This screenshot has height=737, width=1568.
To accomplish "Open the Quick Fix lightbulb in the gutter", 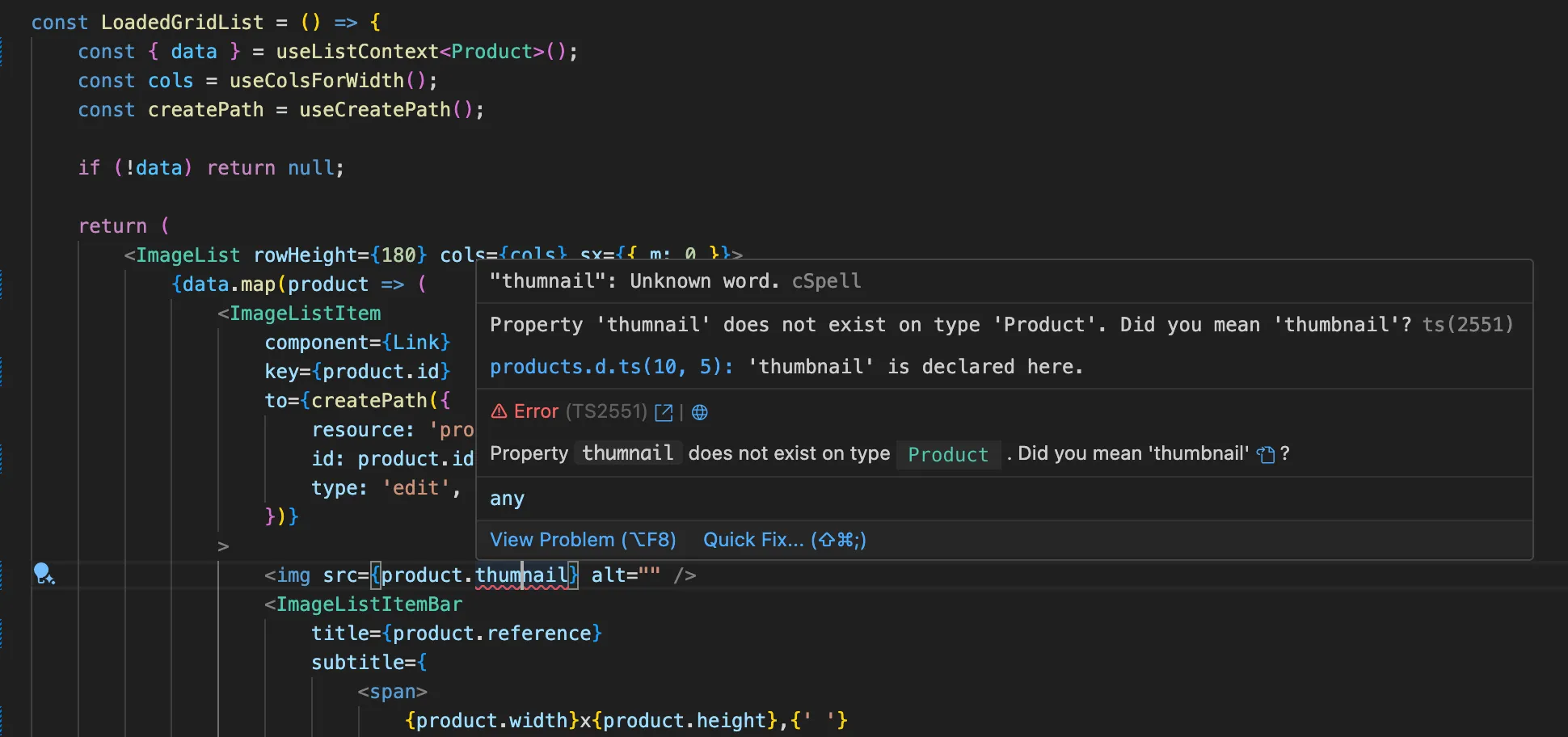I will click(x=44, y=574).
